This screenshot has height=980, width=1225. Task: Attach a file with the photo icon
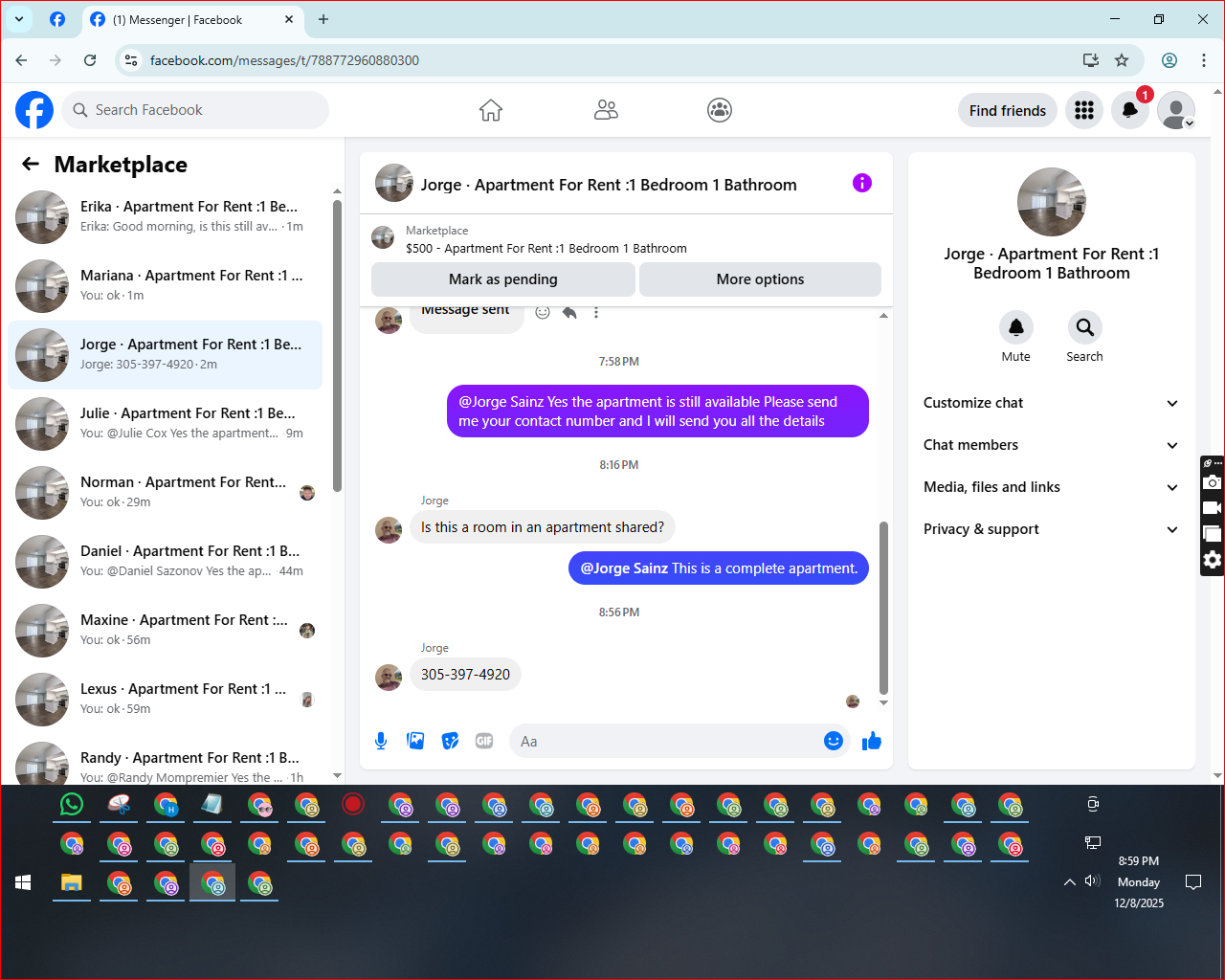(x=415, y=741)
